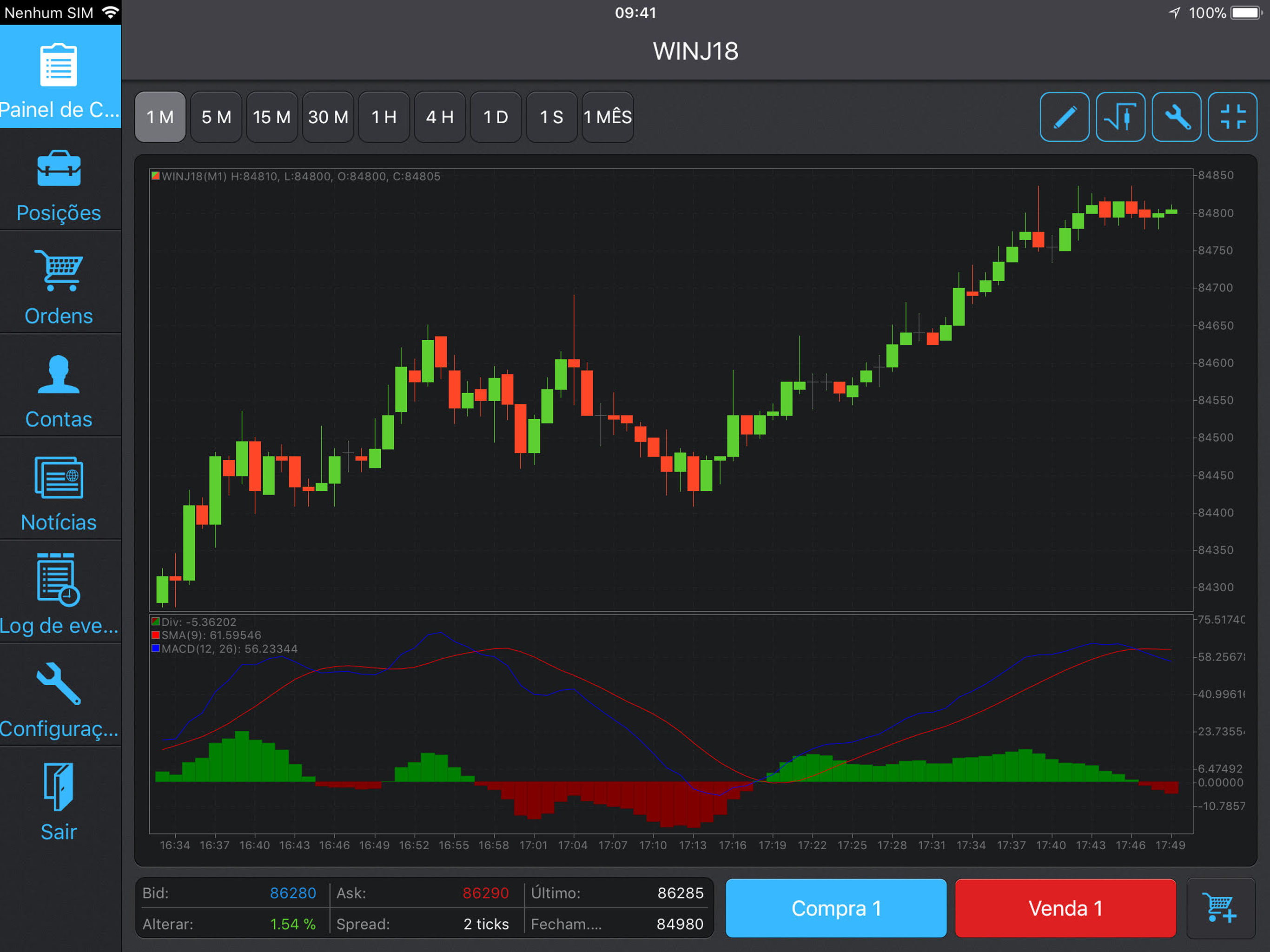This screenshot has height=952, width=1270.
Task: Open the Painel de Controle sidebar icon
Action: point(59,65)
